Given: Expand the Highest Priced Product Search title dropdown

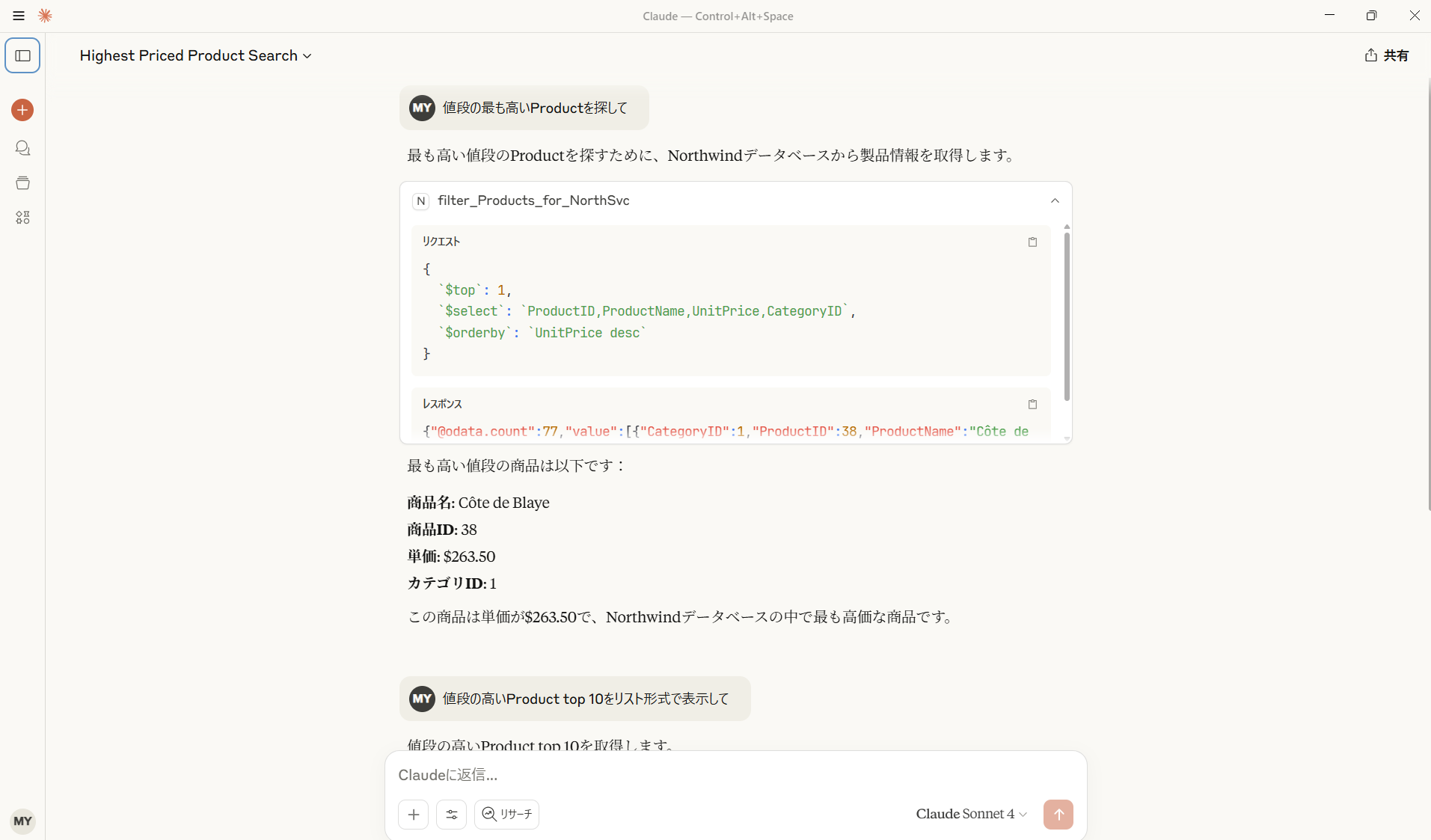Looking at the screenshot, I should pos(195,56).
